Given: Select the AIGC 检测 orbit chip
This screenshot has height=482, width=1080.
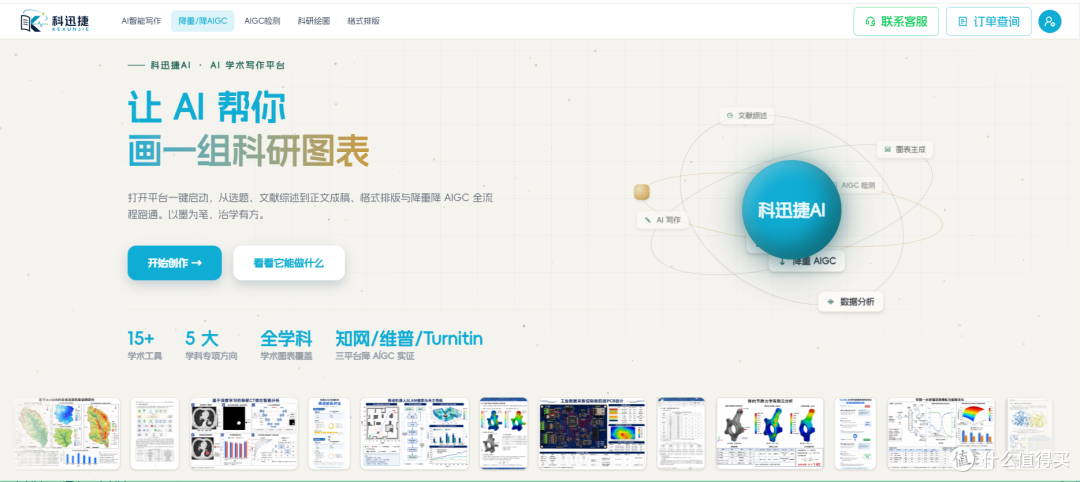Looking at the screenshot, I should click(x=859, y=186).
